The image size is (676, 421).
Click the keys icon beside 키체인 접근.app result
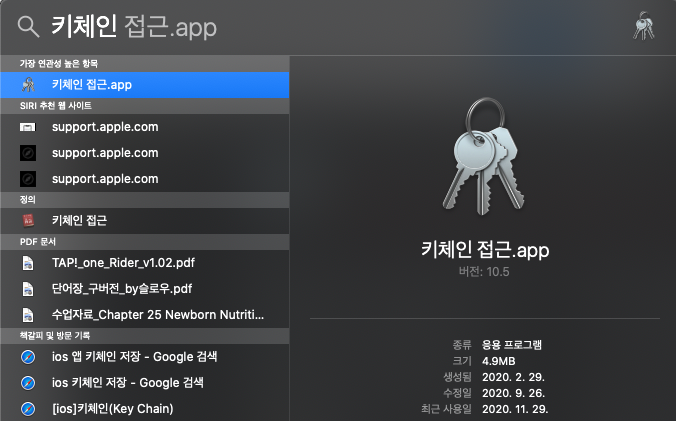[x=28, y=84]
